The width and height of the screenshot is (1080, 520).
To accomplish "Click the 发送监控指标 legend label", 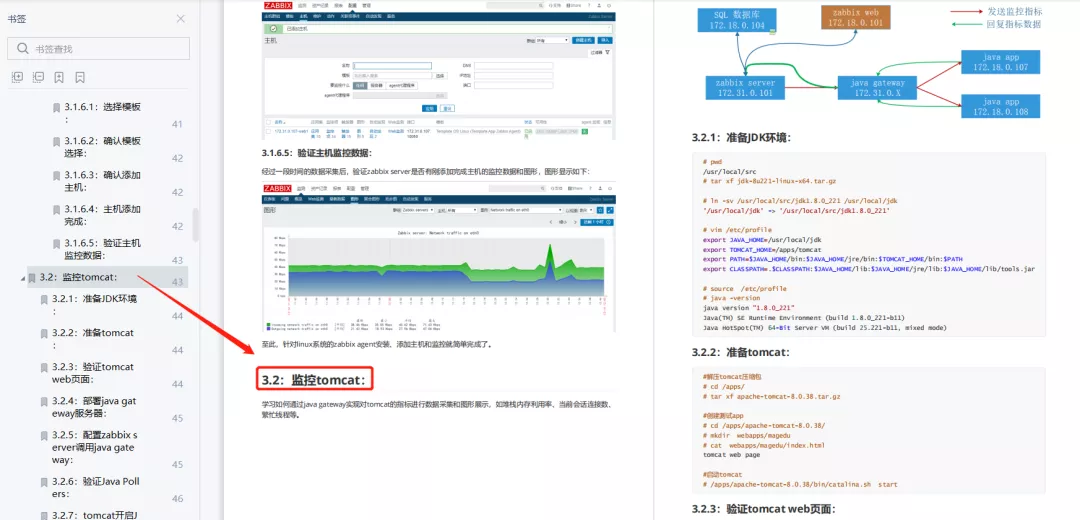I will pyautogui.click(x=1015, y=12).
